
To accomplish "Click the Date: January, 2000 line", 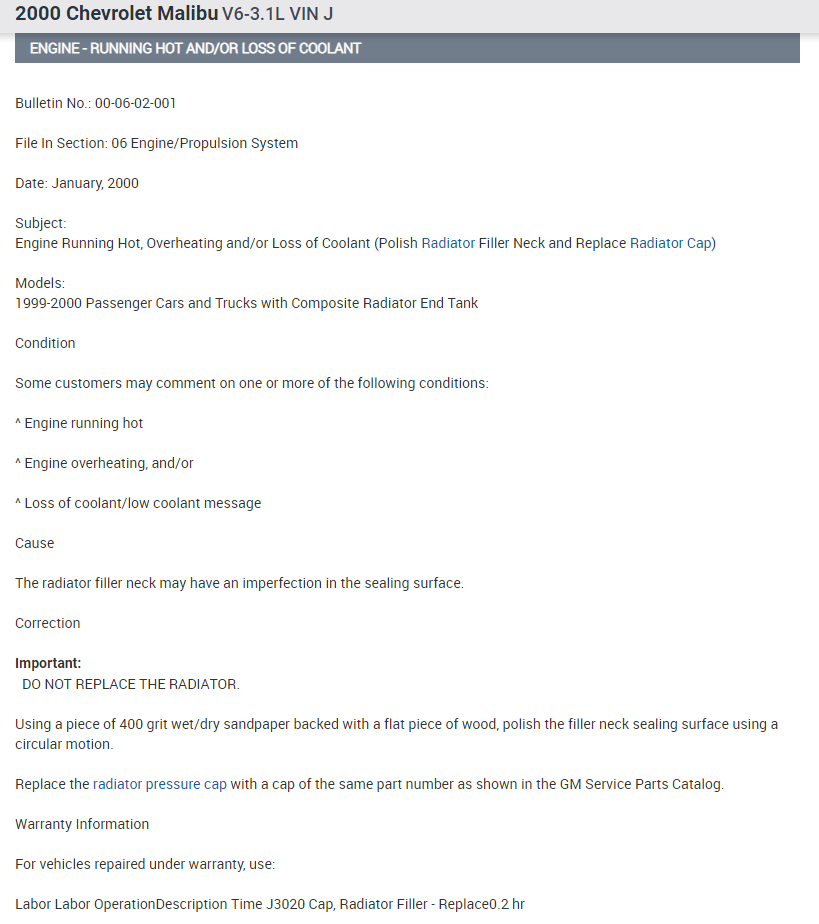I will pyautogui.click(x=77, y=183).
